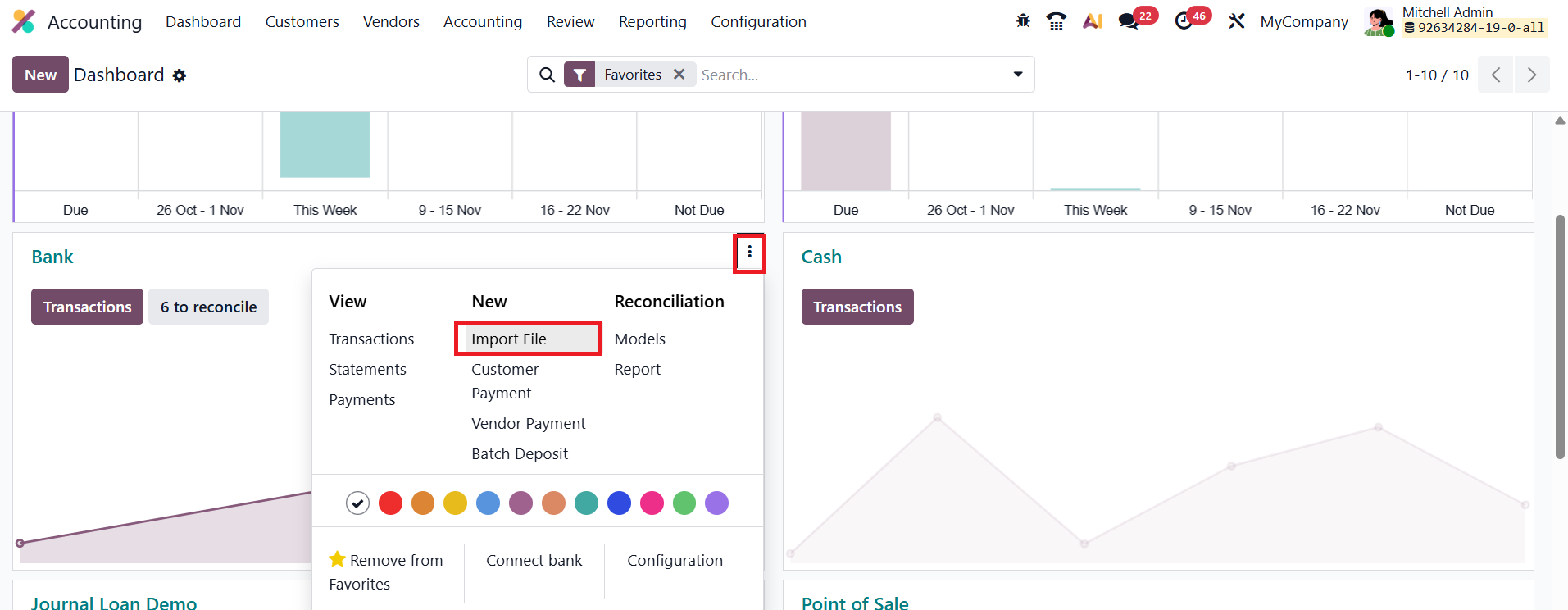
Task: Click the 6 to reconcile button
Action: (208, 307)
